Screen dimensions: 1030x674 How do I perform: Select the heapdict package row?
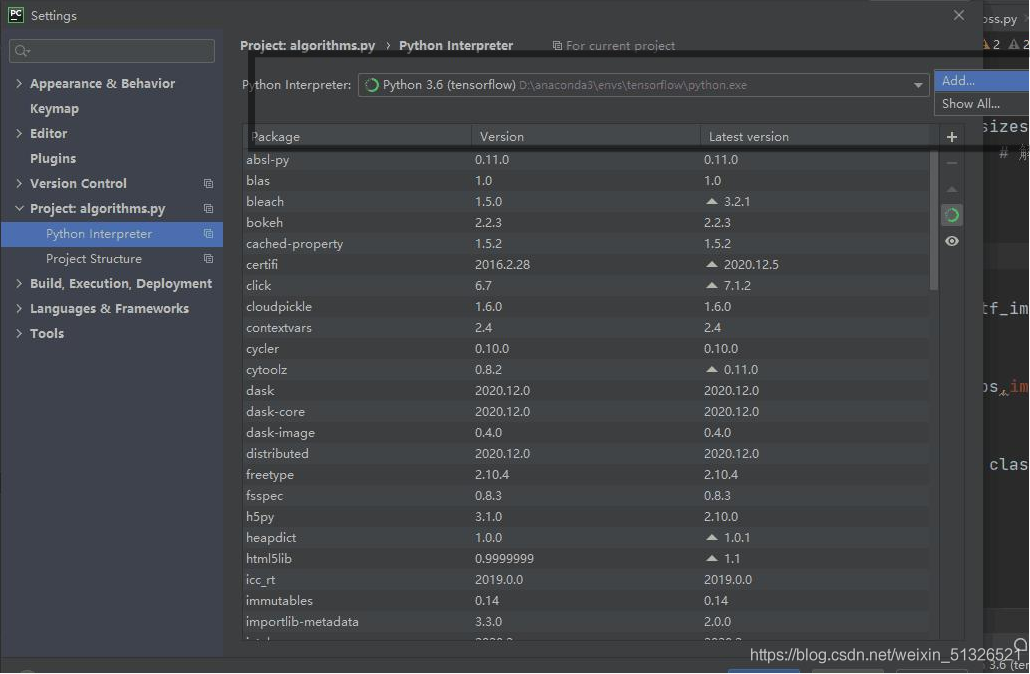[x=586, y=538]
